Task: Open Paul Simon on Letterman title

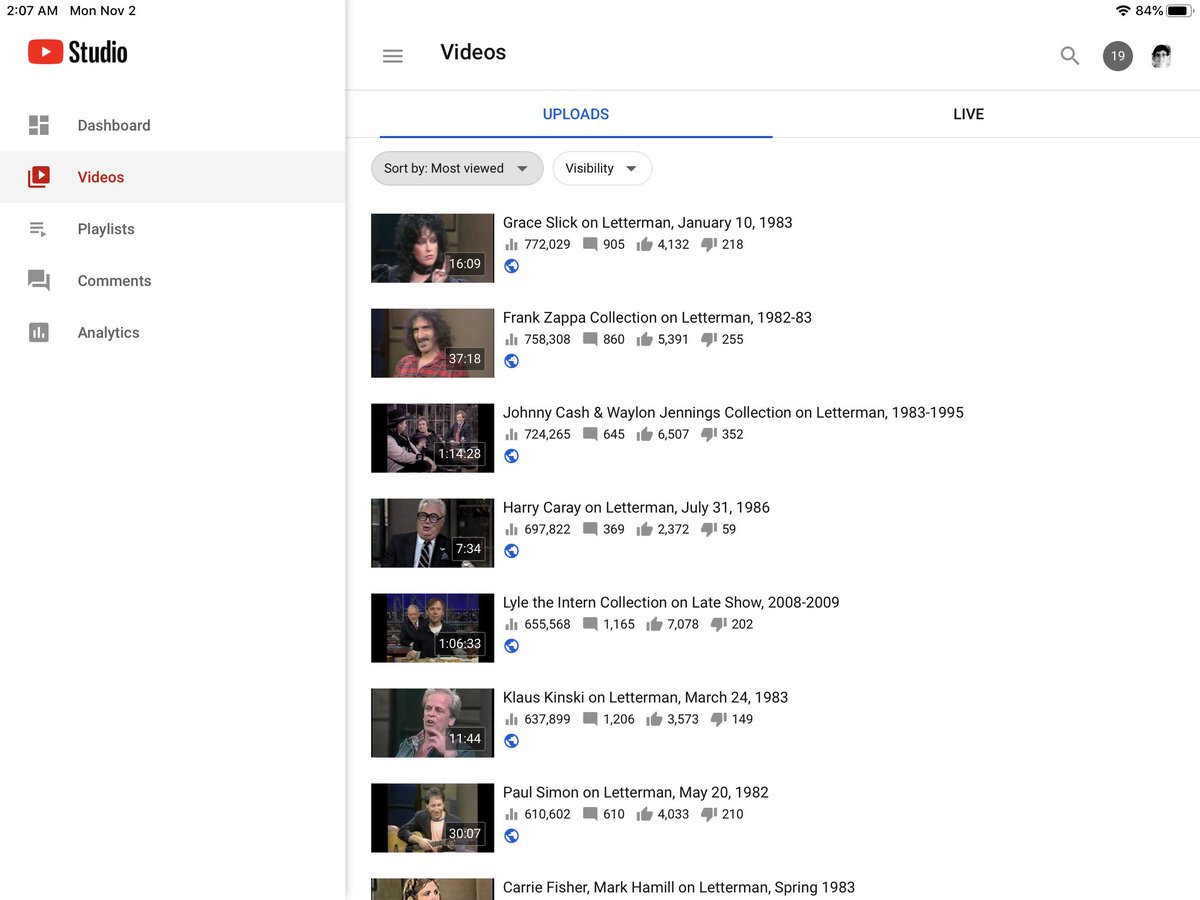Action: point(636,792)
